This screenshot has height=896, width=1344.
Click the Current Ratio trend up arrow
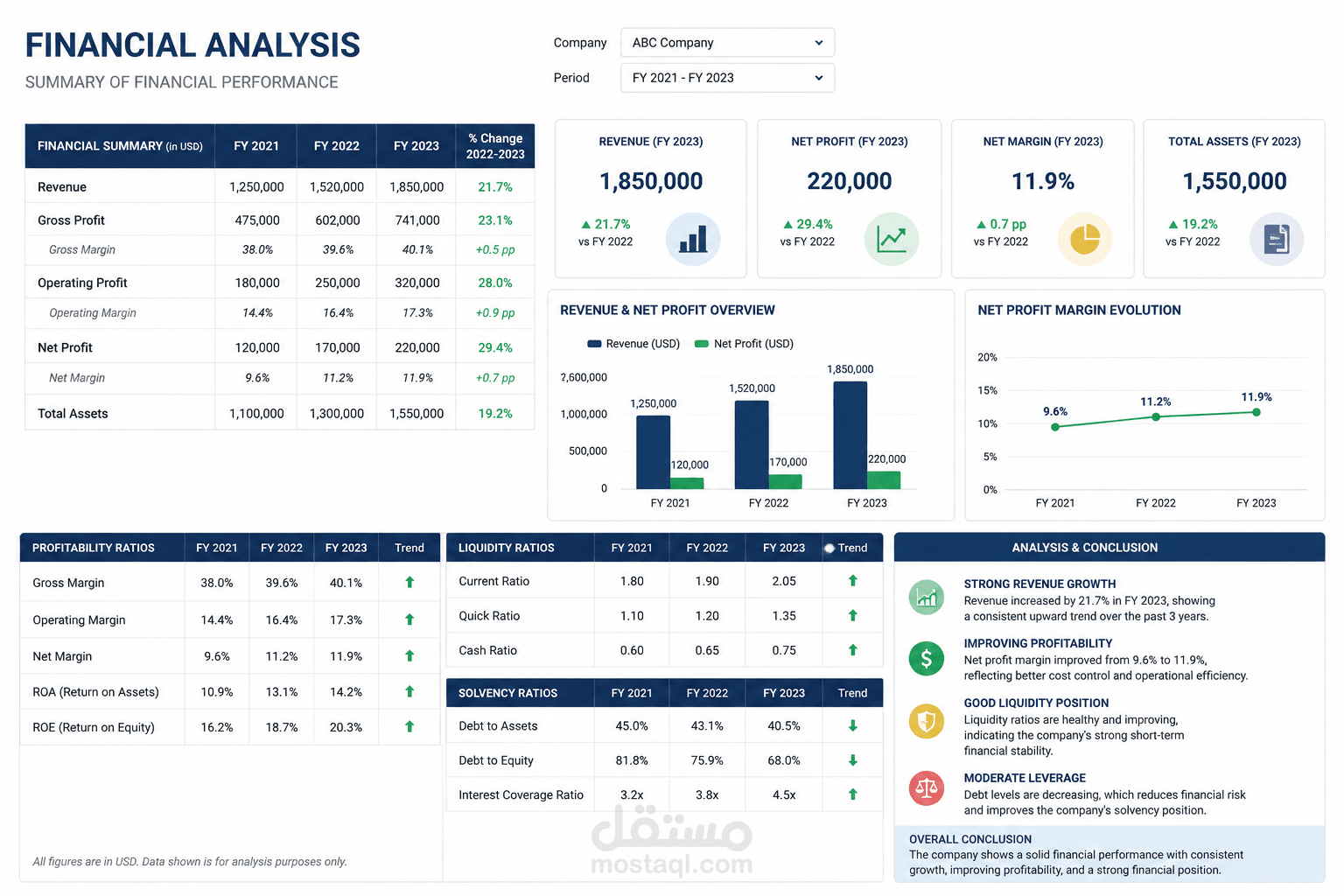coord(853,581)
